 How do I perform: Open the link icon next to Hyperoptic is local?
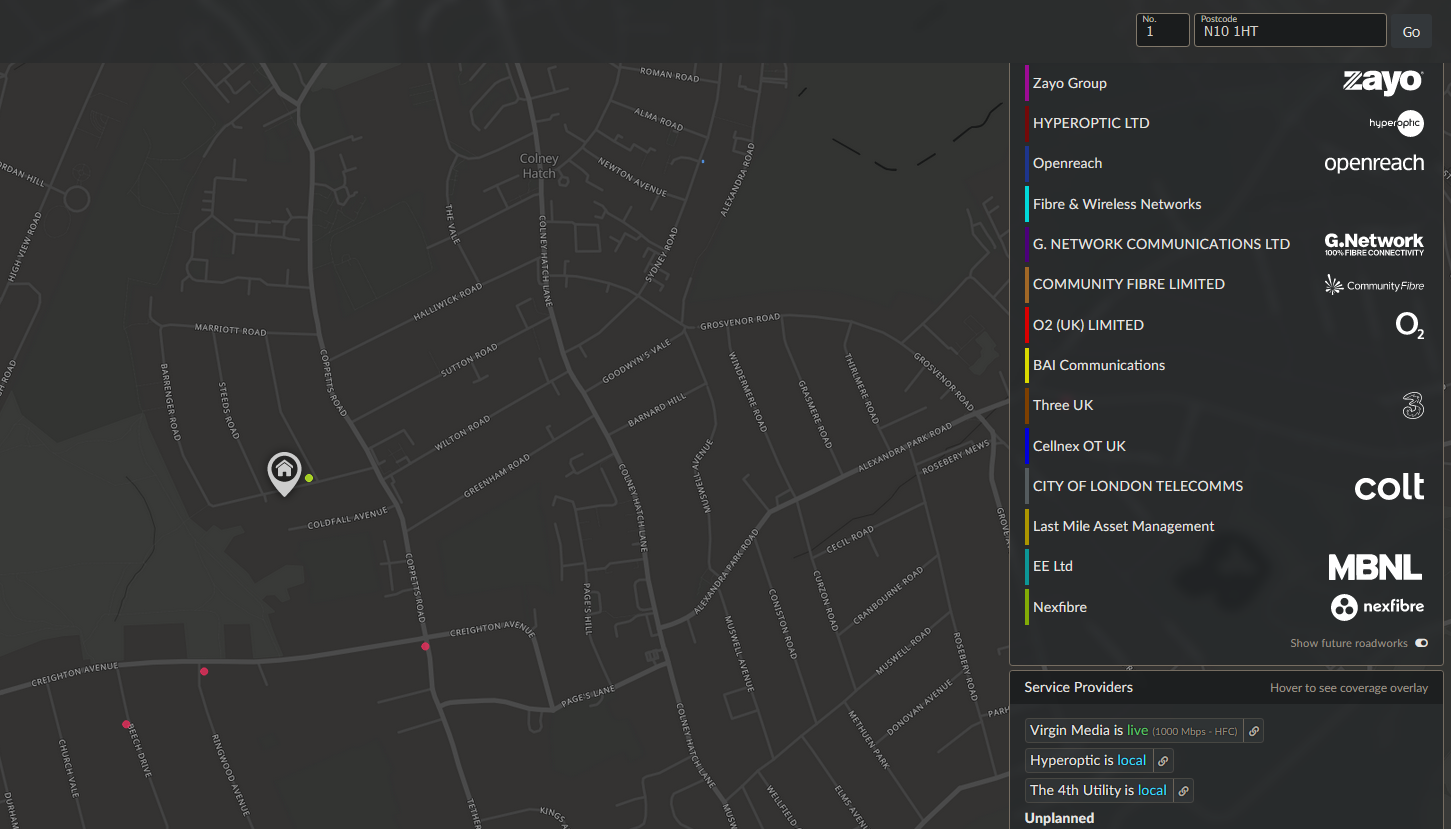point(1163,761)
